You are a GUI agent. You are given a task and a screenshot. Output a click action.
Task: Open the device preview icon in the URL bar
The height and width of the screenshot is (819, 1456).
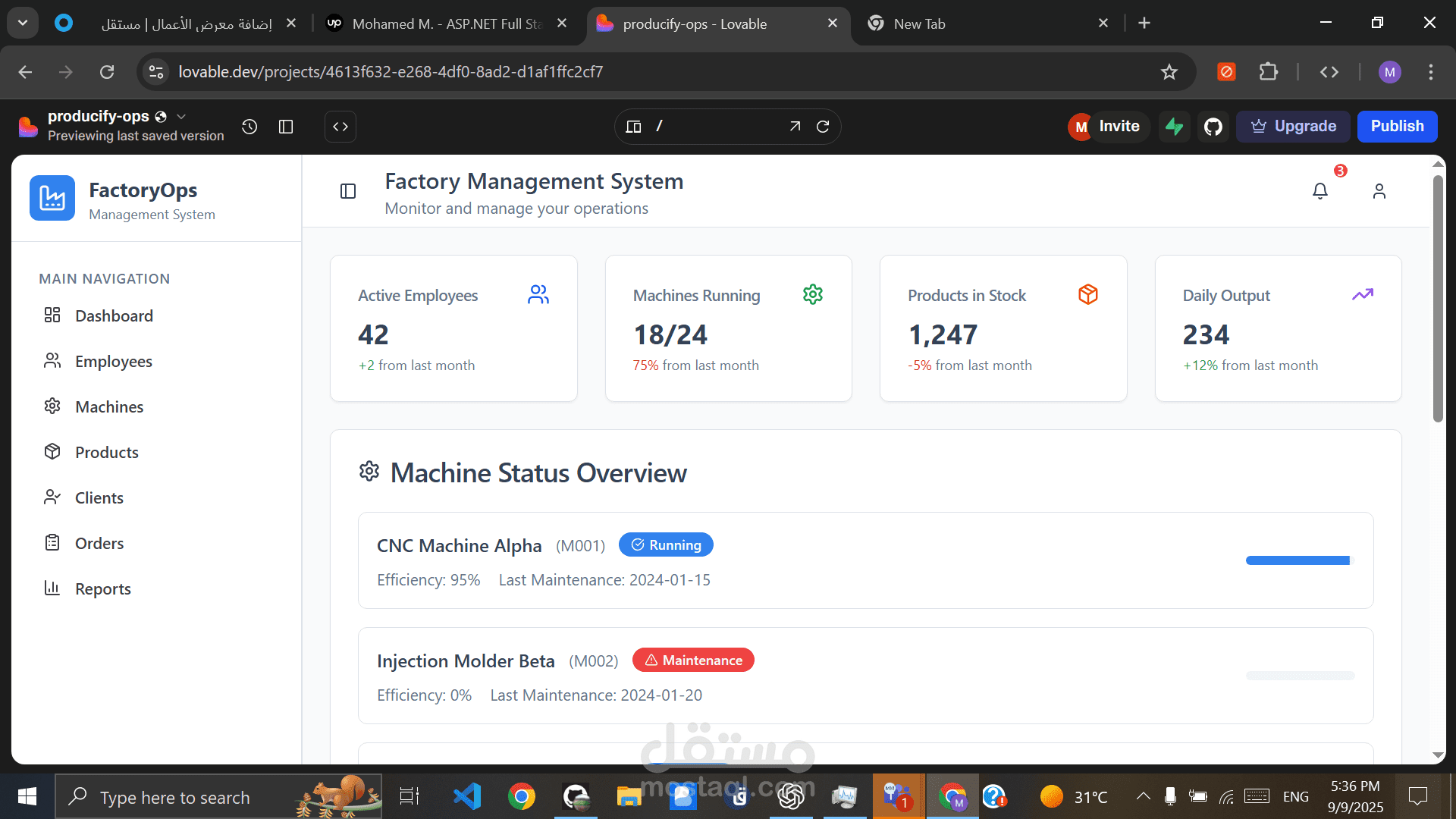tap(633, 126)
